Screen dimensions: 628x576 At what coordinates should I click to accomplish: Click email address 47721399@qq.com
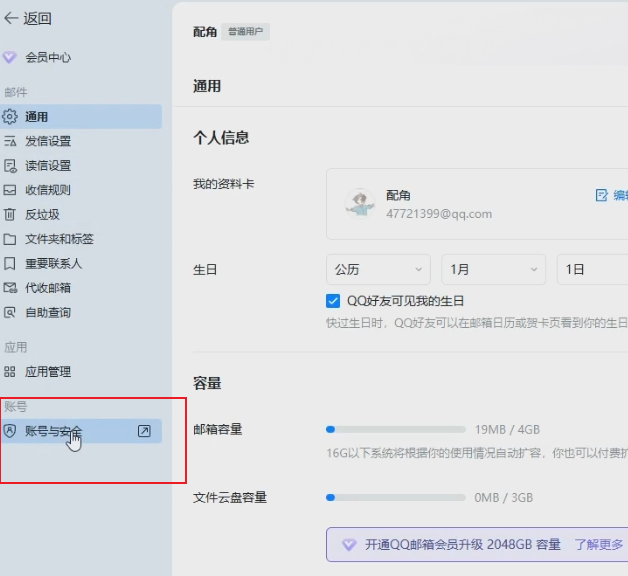point(439,214)
